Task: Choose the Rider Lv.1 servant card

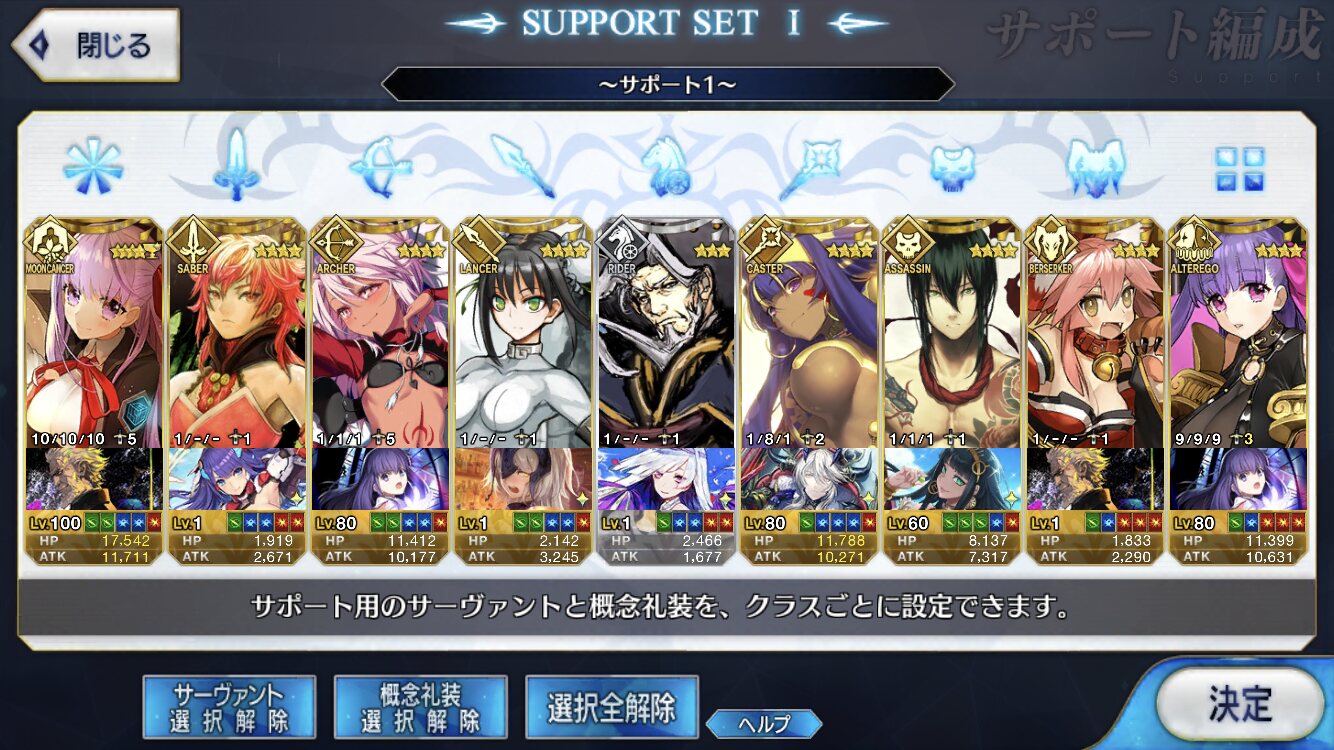Action: (x=666, y=390)
